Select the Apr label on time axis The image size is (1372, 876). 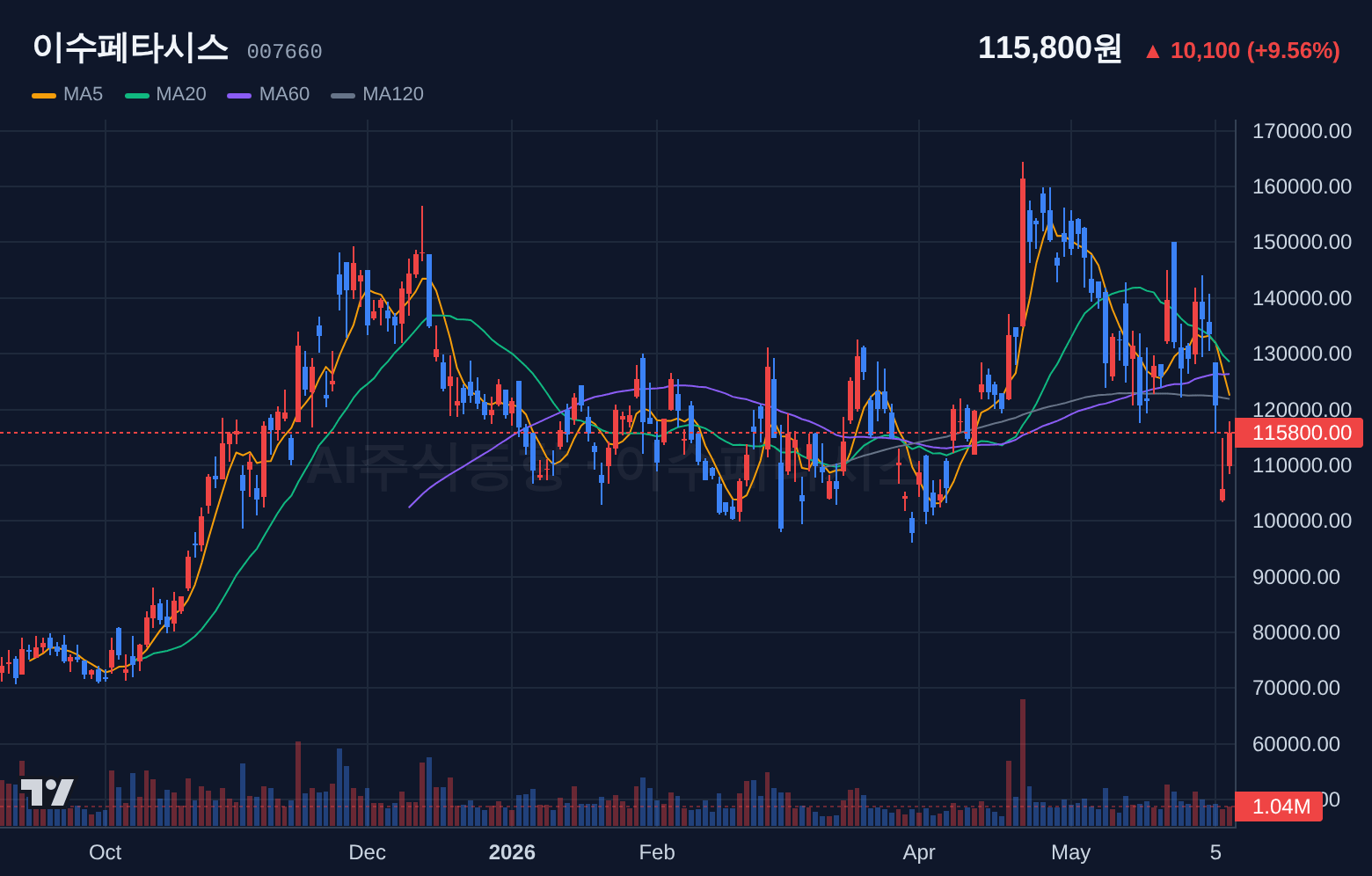pyautogui.click(x=919, y=852)
